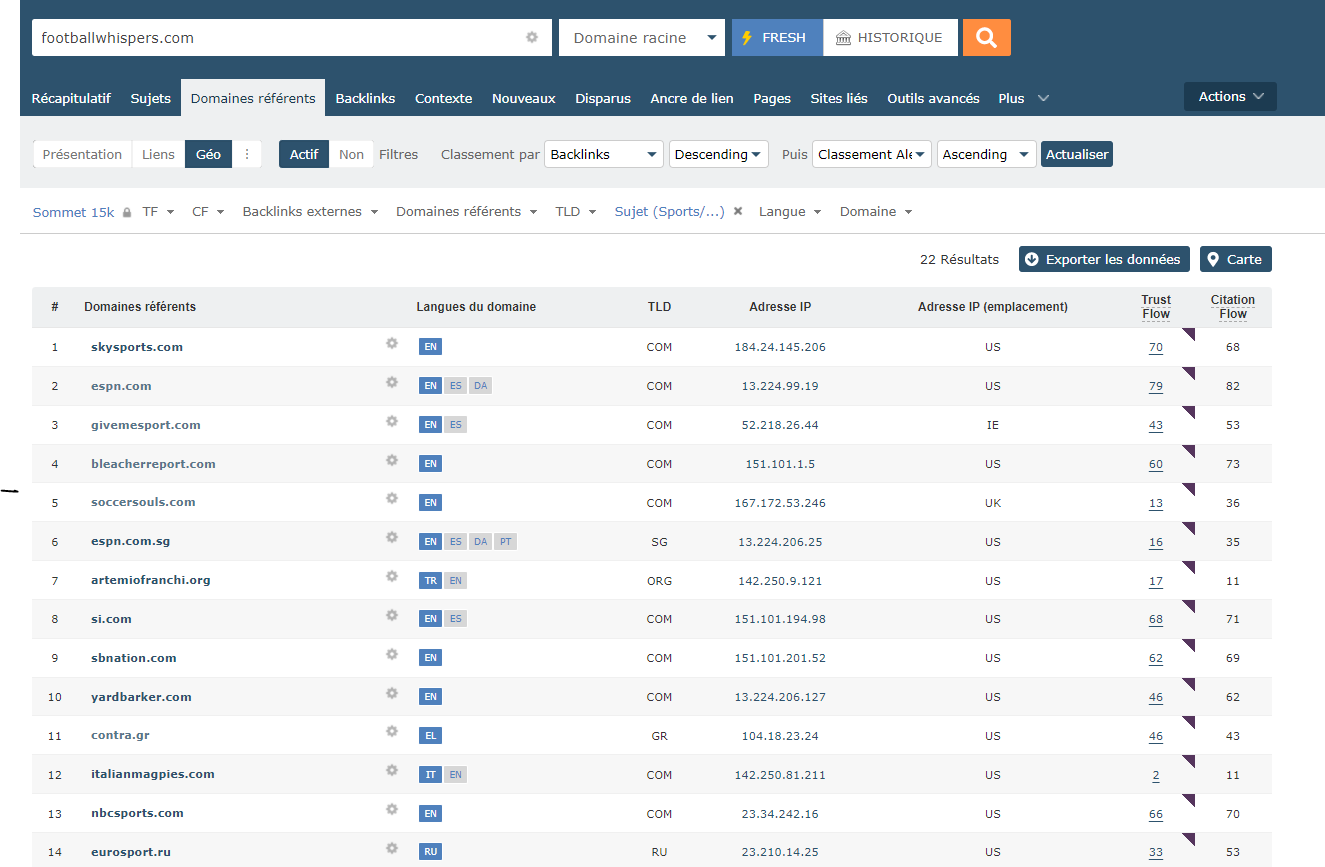This screenshot has width=1325, height=867.
Task: Expand the Langue filter
Action: tap(790, 212)
